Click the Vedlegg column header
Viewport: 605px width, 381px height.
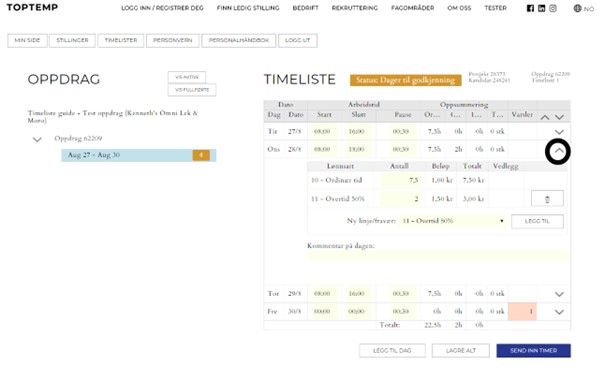pos(505,166)
